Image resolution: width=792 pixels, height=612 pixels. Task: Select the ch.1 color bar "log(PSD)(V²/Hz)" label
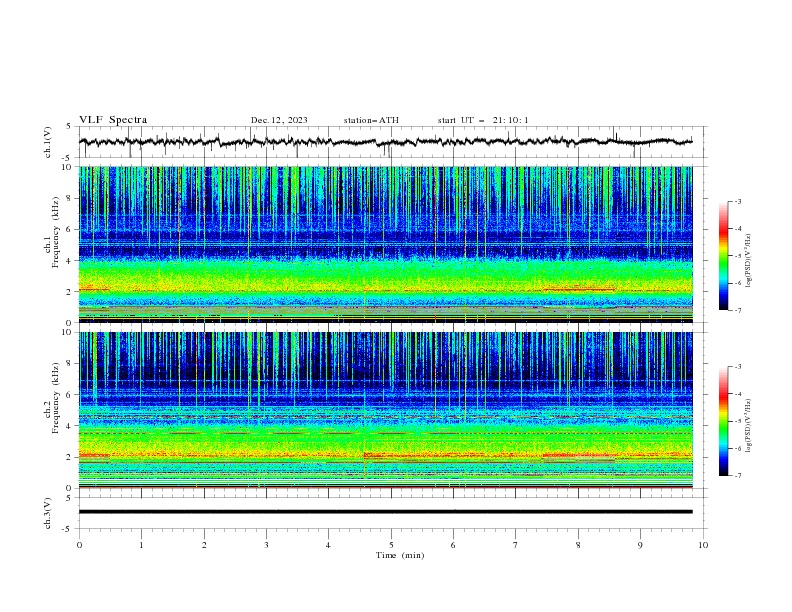749,261
